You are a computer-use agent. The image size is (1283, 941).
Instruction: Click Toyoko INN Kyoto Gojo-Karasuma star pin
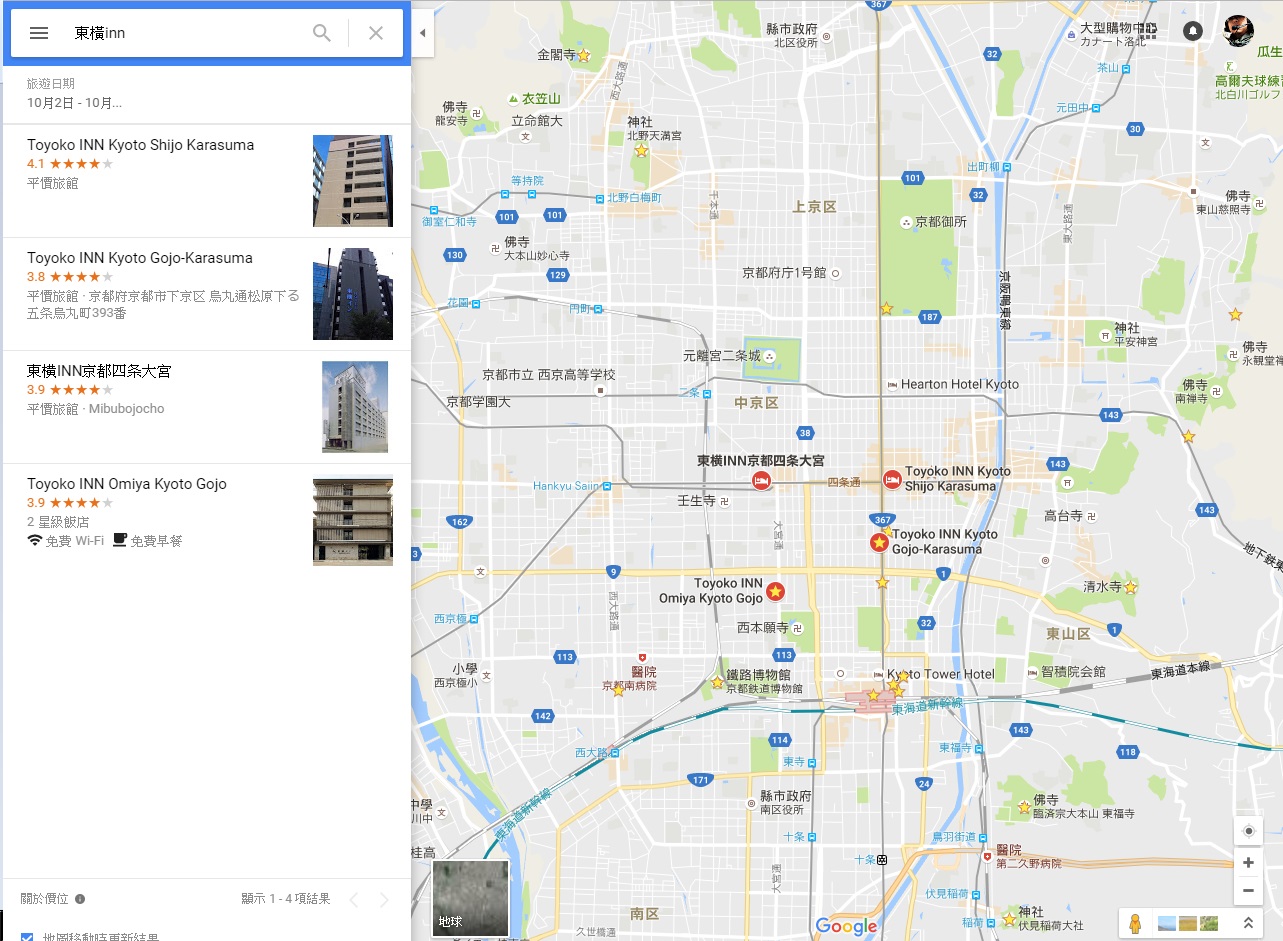pos(879,542)
